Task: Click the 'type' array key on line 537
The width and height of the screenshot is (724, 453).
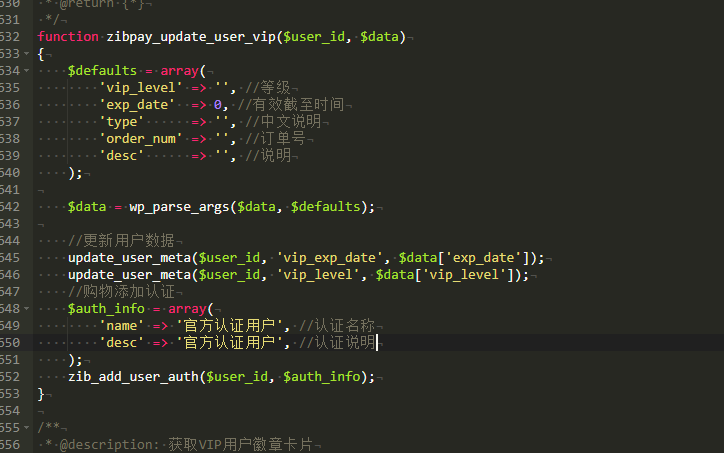Action: tap(121, 122)
